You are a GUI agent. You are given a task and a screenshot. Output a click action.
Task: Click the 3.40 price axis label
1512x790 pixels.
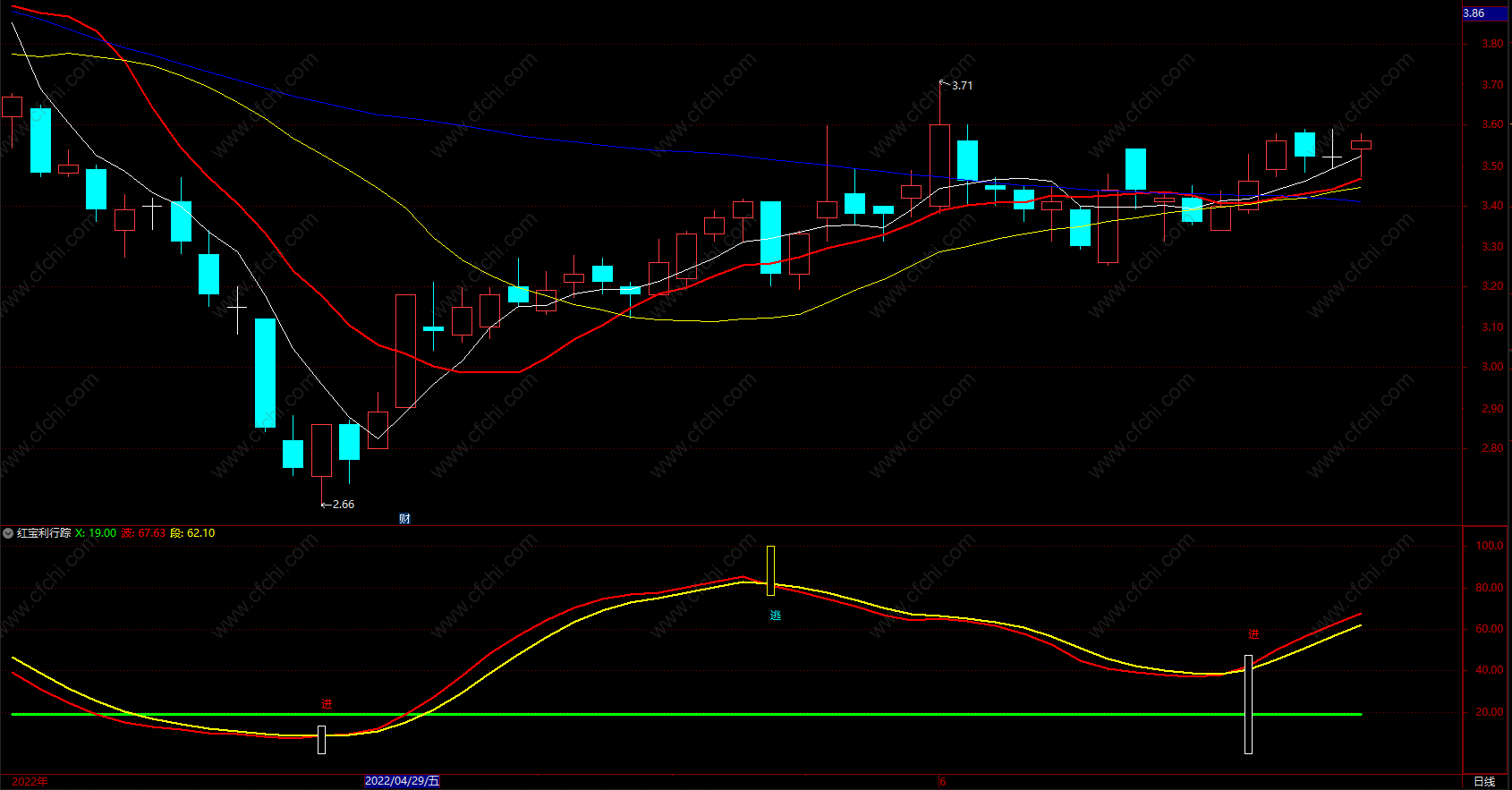(1492, 206)
